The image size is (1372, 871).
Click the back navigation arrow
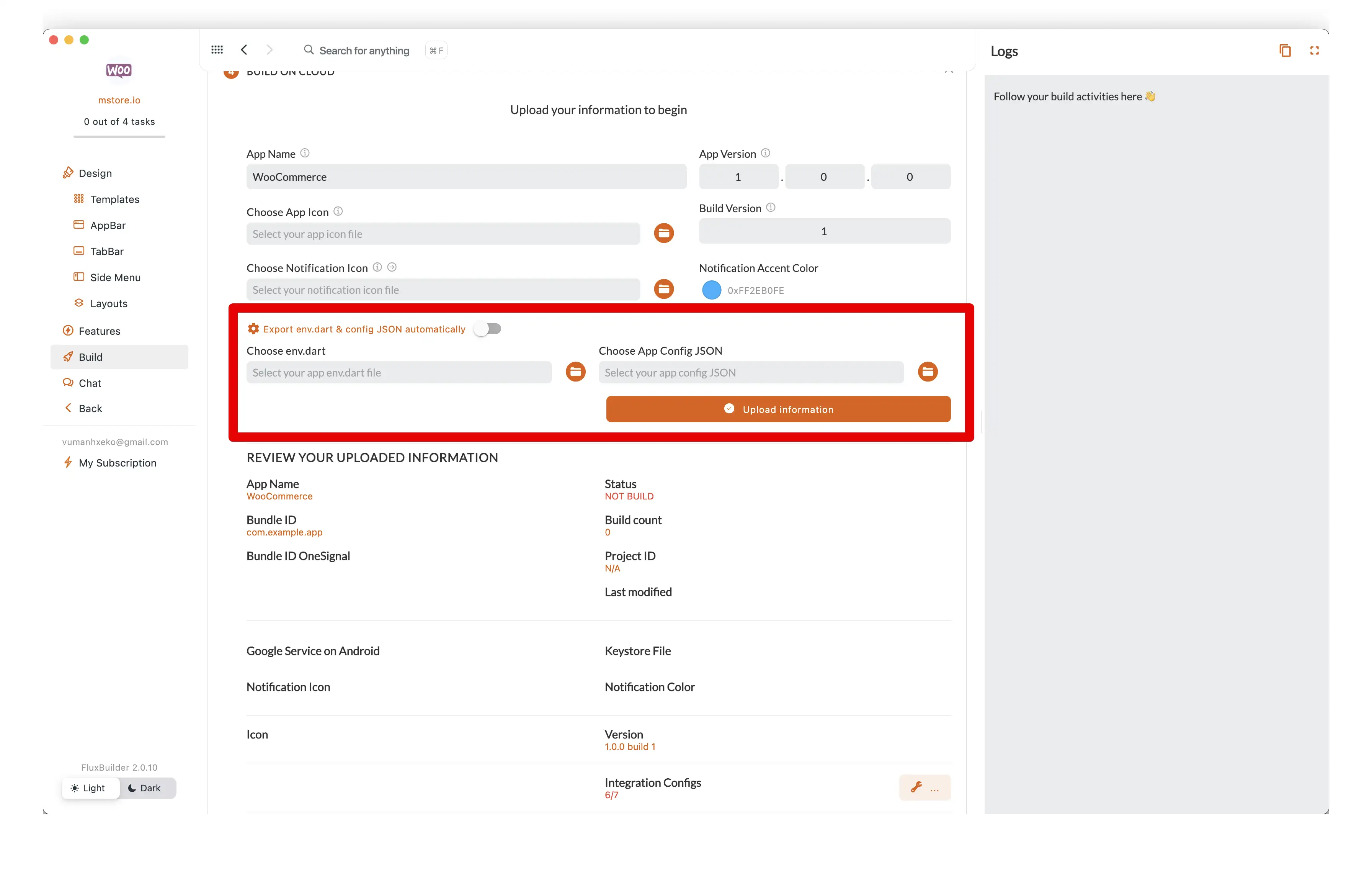244,50
